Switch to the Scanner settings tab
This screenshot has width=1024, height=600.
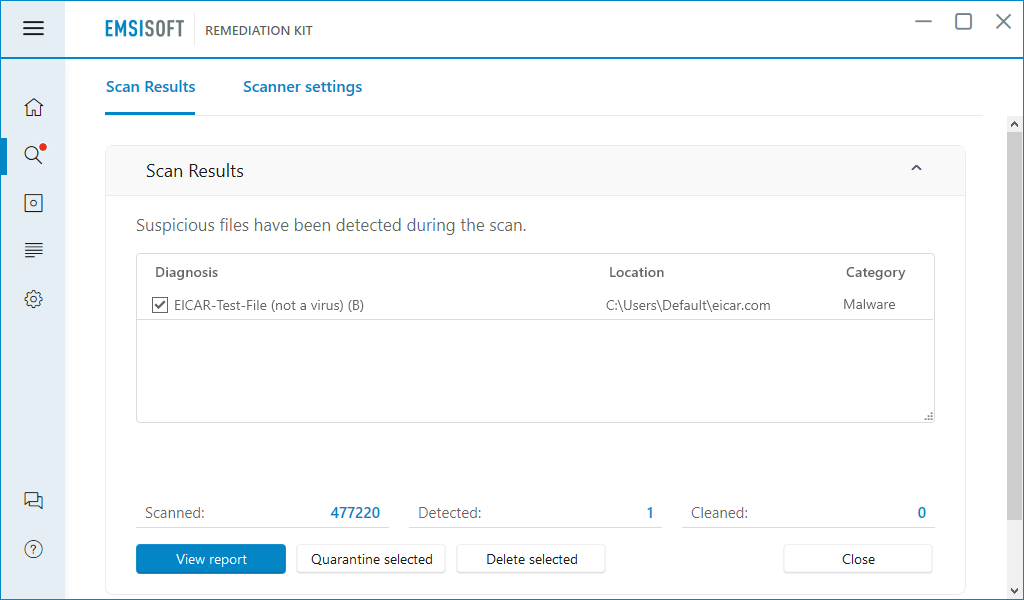[x=302, y=87]
